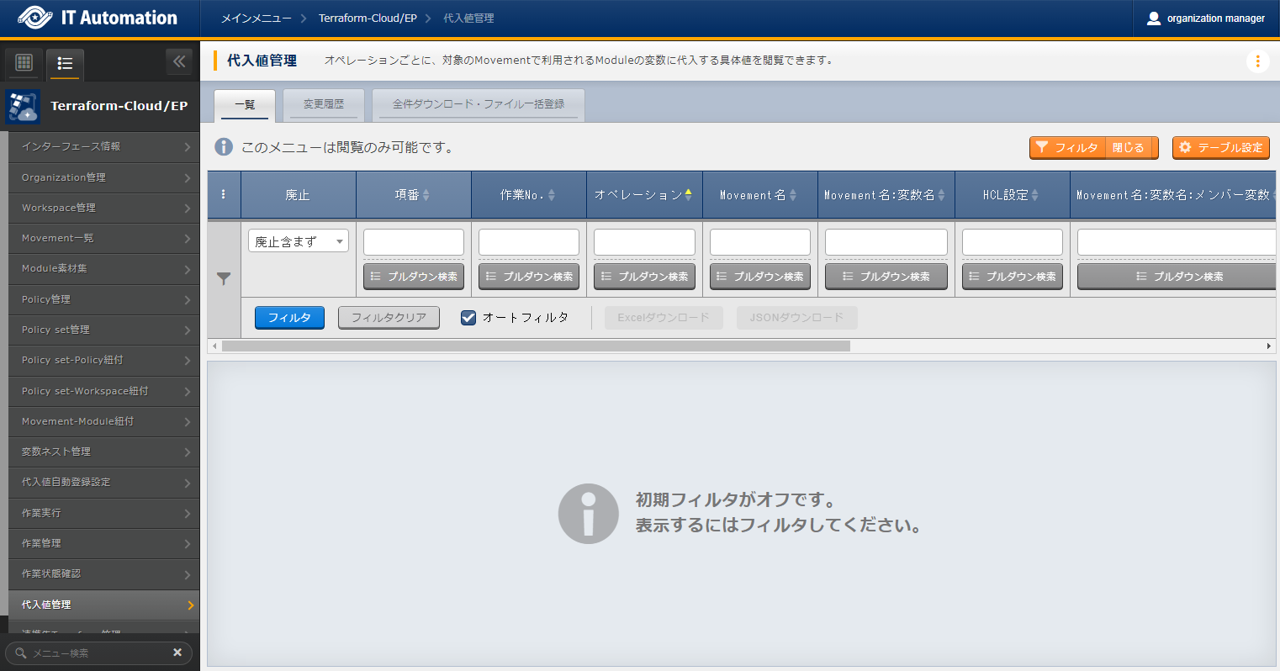The height and width of the screenshot is (671, 1280).
Task: Open the vertical three-dot page menu
Action: (1257, 61)
